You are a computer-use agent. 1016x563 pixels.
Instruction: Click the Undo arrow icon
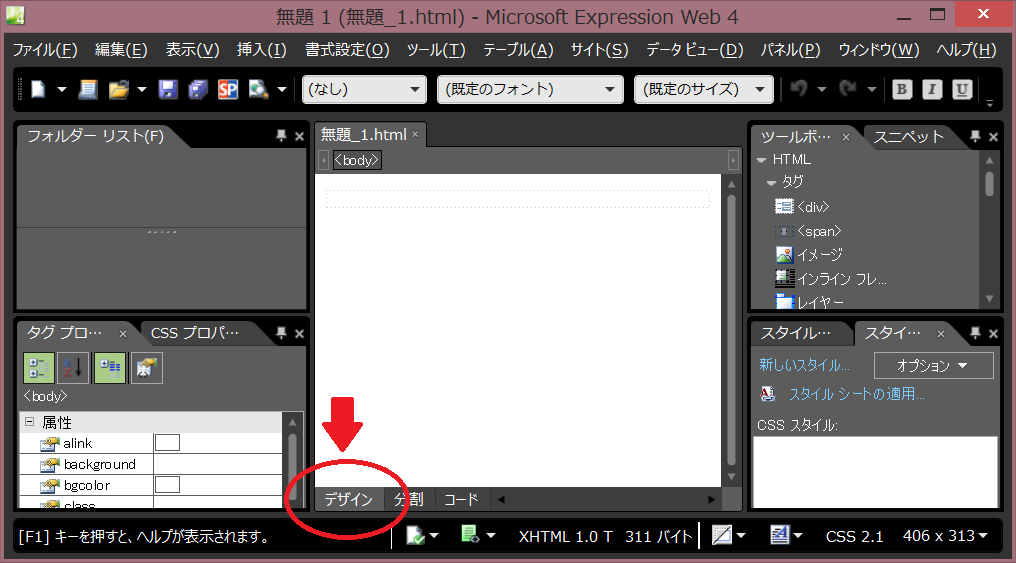[799, 89]
